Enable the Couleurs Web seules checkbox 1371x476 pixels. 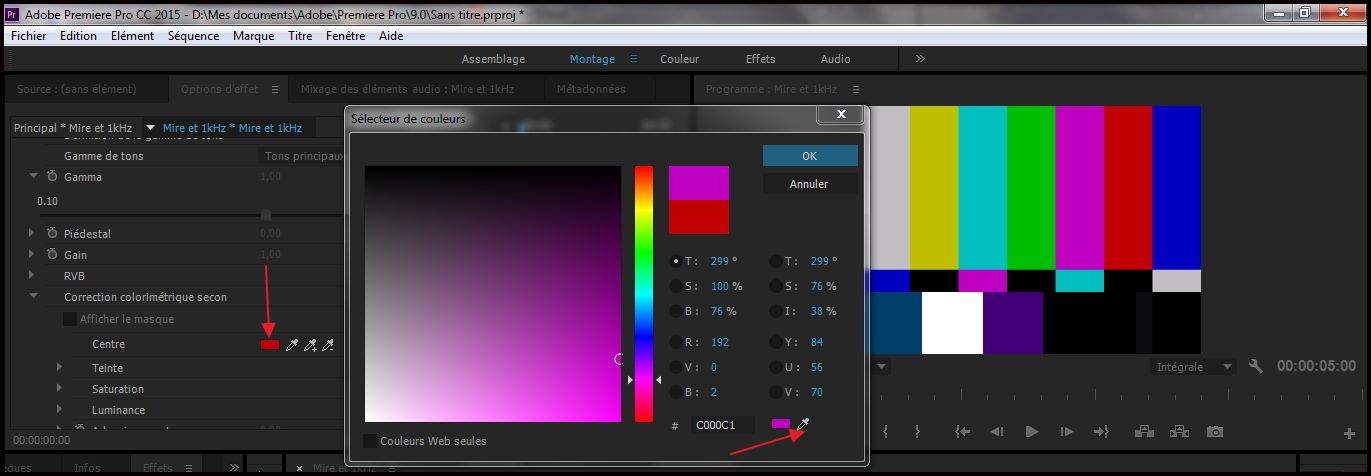(x=370, y=441)
